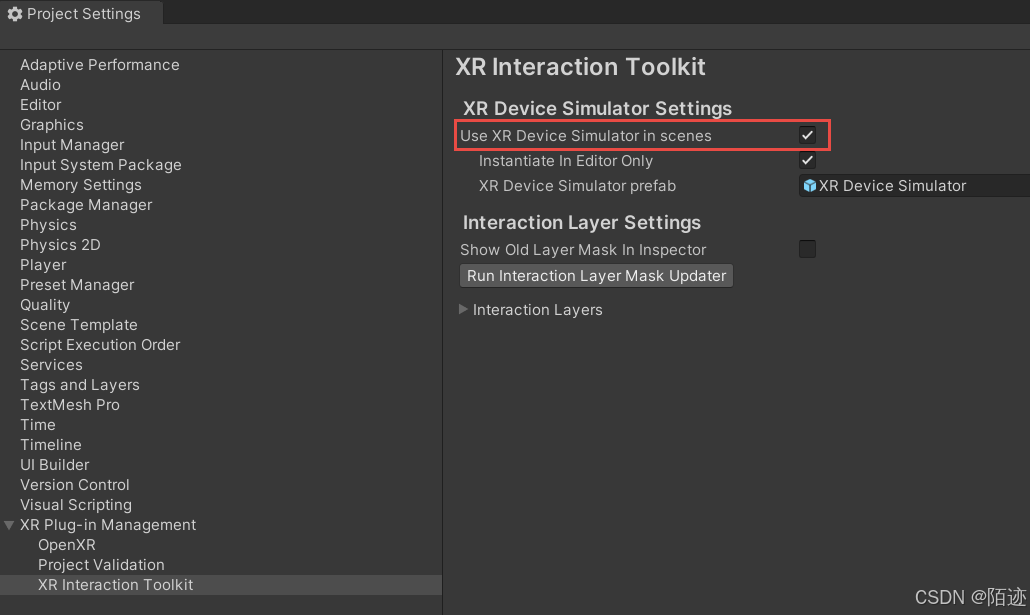
Task: Run Interaction Layer Mask Updater button
Action: pyautogui.click(x=596, y=275)
